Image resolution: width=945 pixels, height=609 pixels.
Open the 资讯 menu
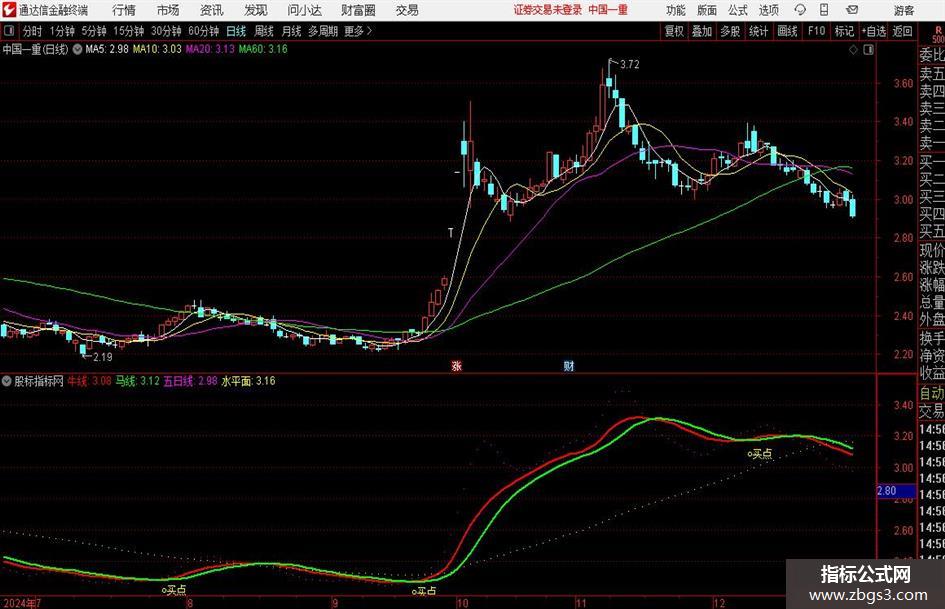212,10
